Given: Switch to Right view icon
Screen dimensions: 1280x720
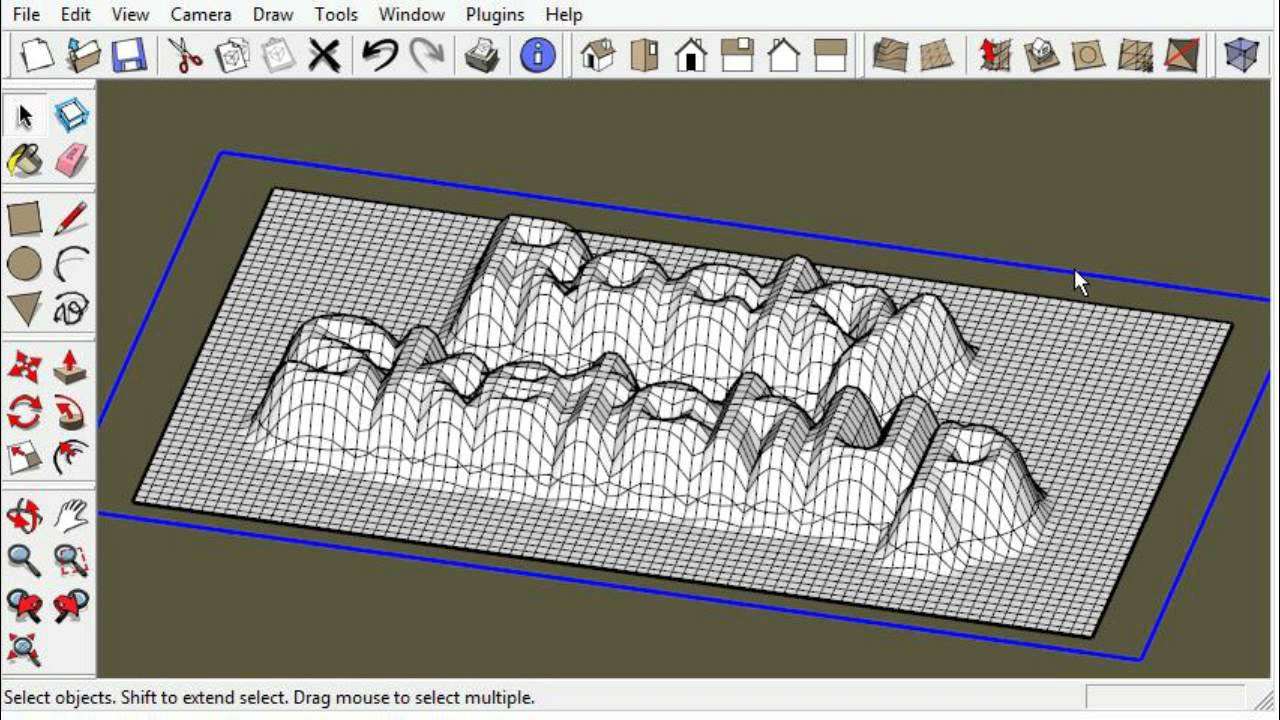Looking at the screenshot, I should pyautogui.click(x=737, y=55).
